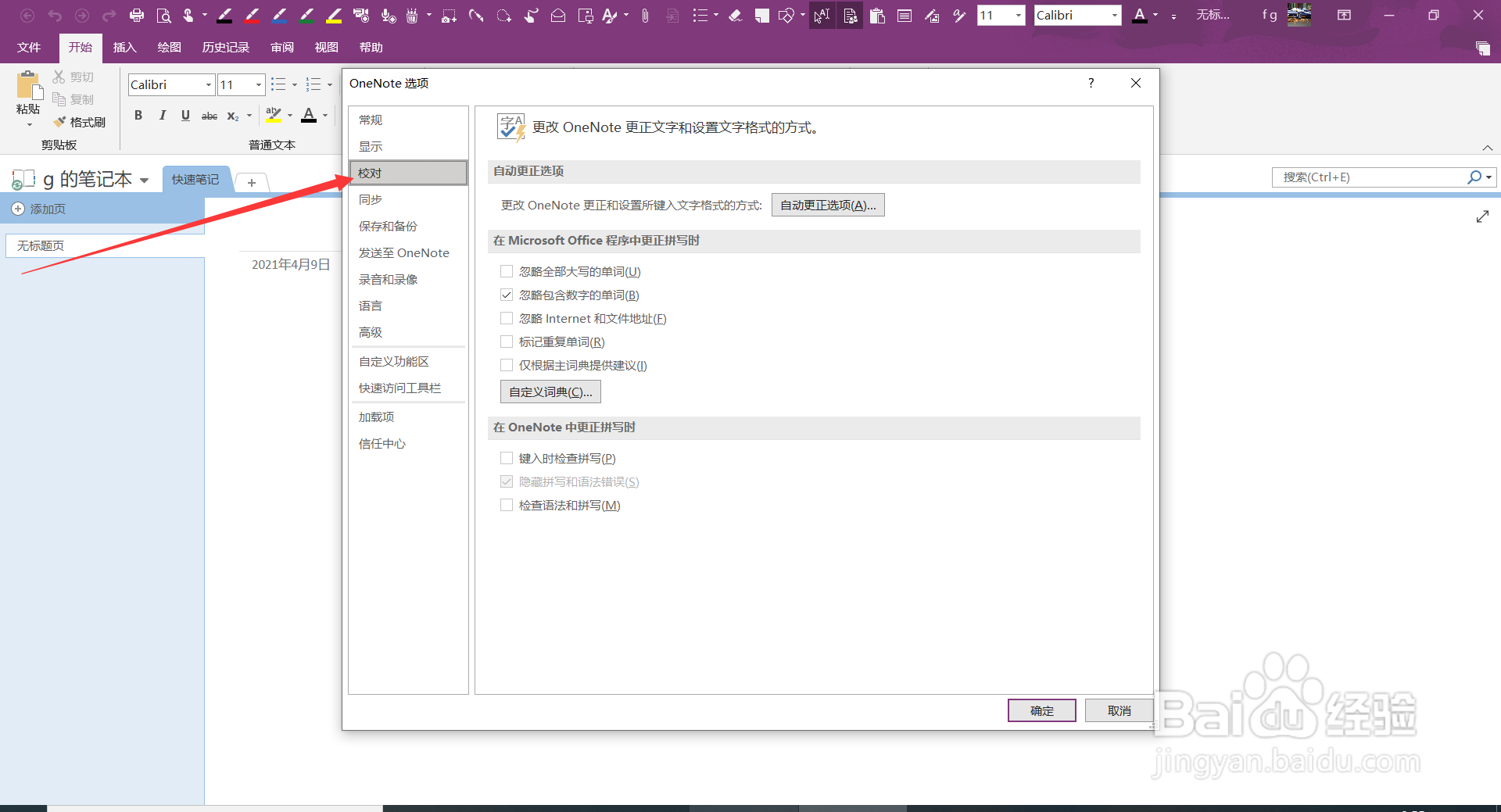
Task: Apply Bold formatting in ribbon
Action: pyautogui.click(x=138, y=116)
